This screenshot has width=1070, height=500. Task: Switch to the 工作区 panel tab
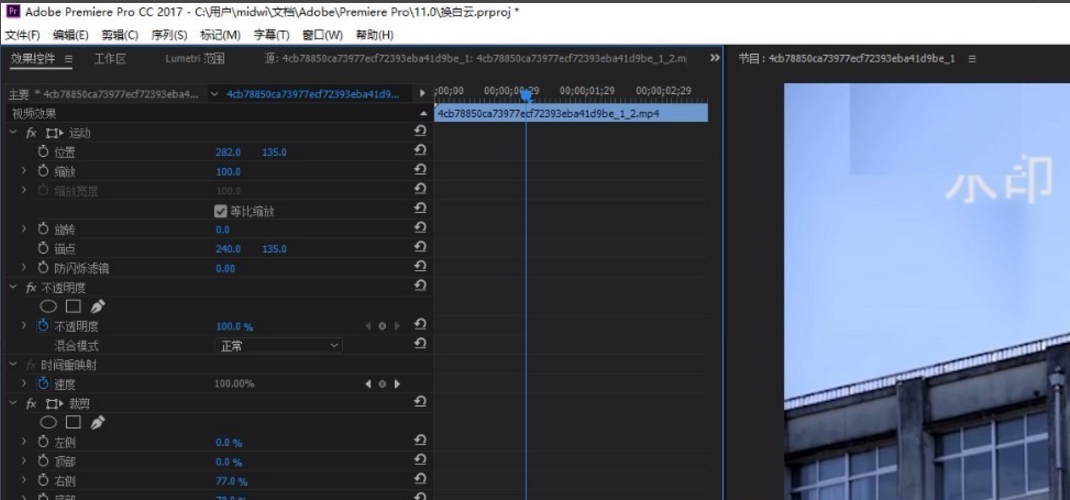pos(110,59)
